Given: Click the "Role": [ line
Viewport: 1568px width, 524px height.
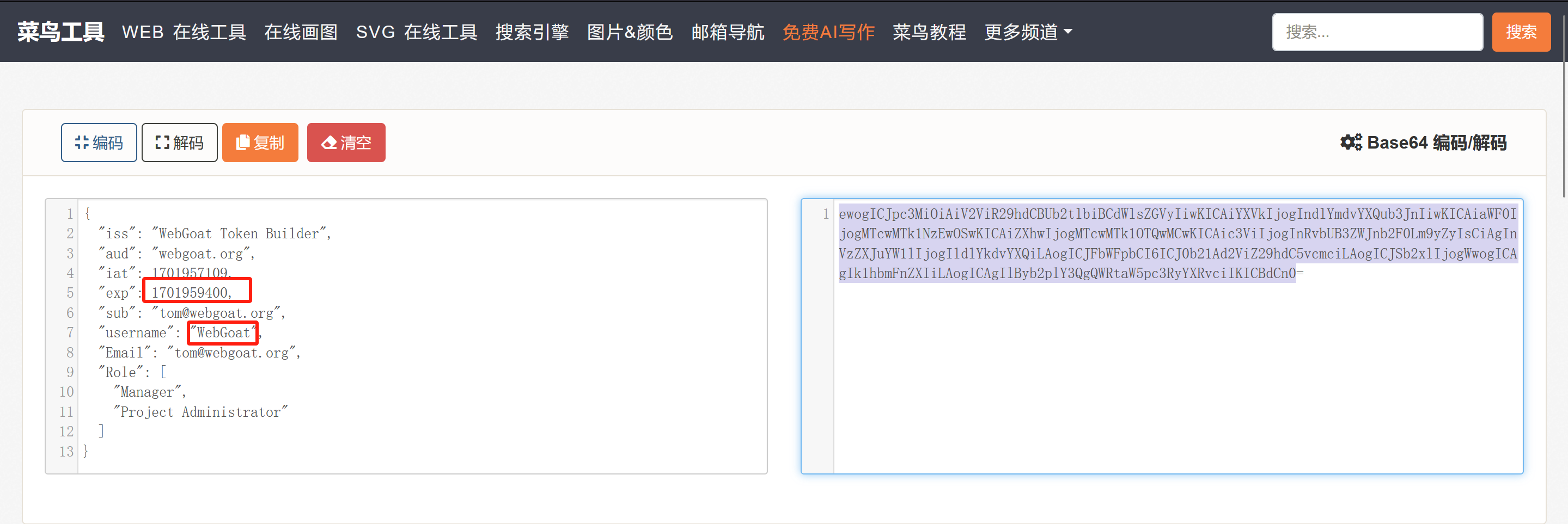Looking at the screenshot, I should point(132,372).
